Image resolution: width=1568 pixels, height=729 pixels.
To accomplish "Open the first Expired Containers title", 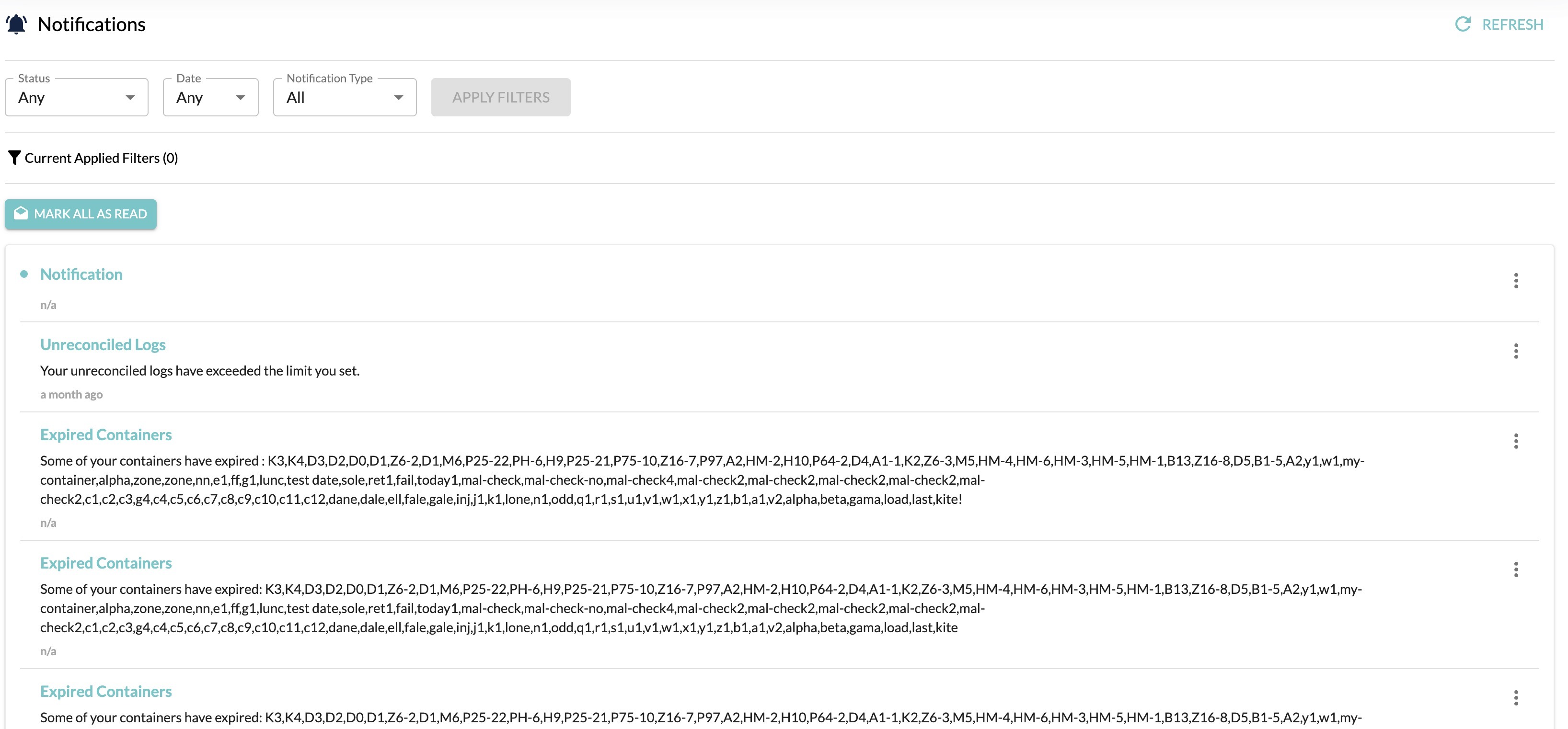I will [x=106, y=435].
